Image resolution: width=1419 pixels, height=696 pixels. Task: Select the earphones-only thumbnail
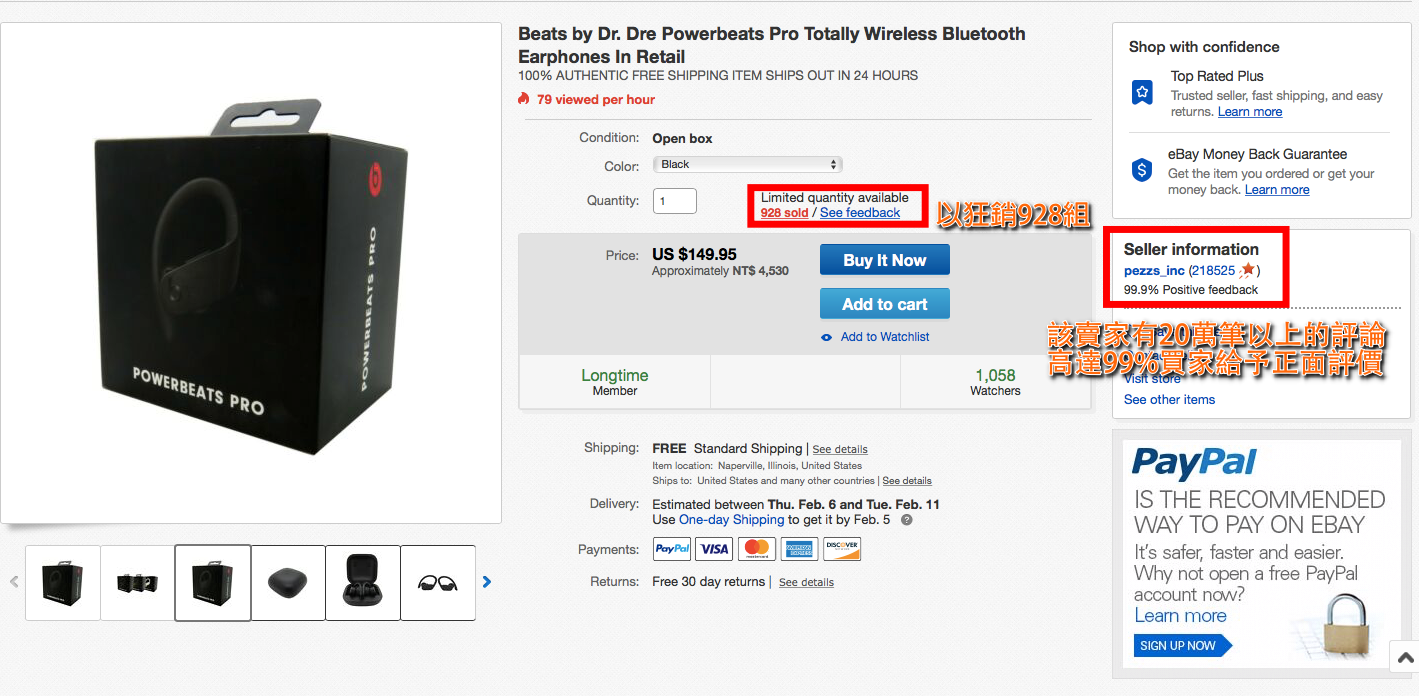[x=438, y=583]
